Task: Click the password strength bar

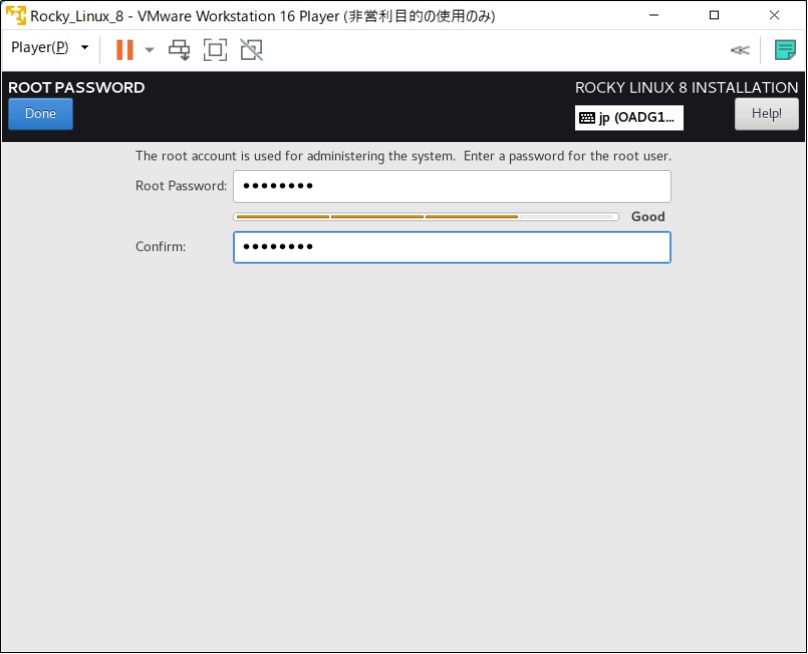Action: tap(425, 216)
